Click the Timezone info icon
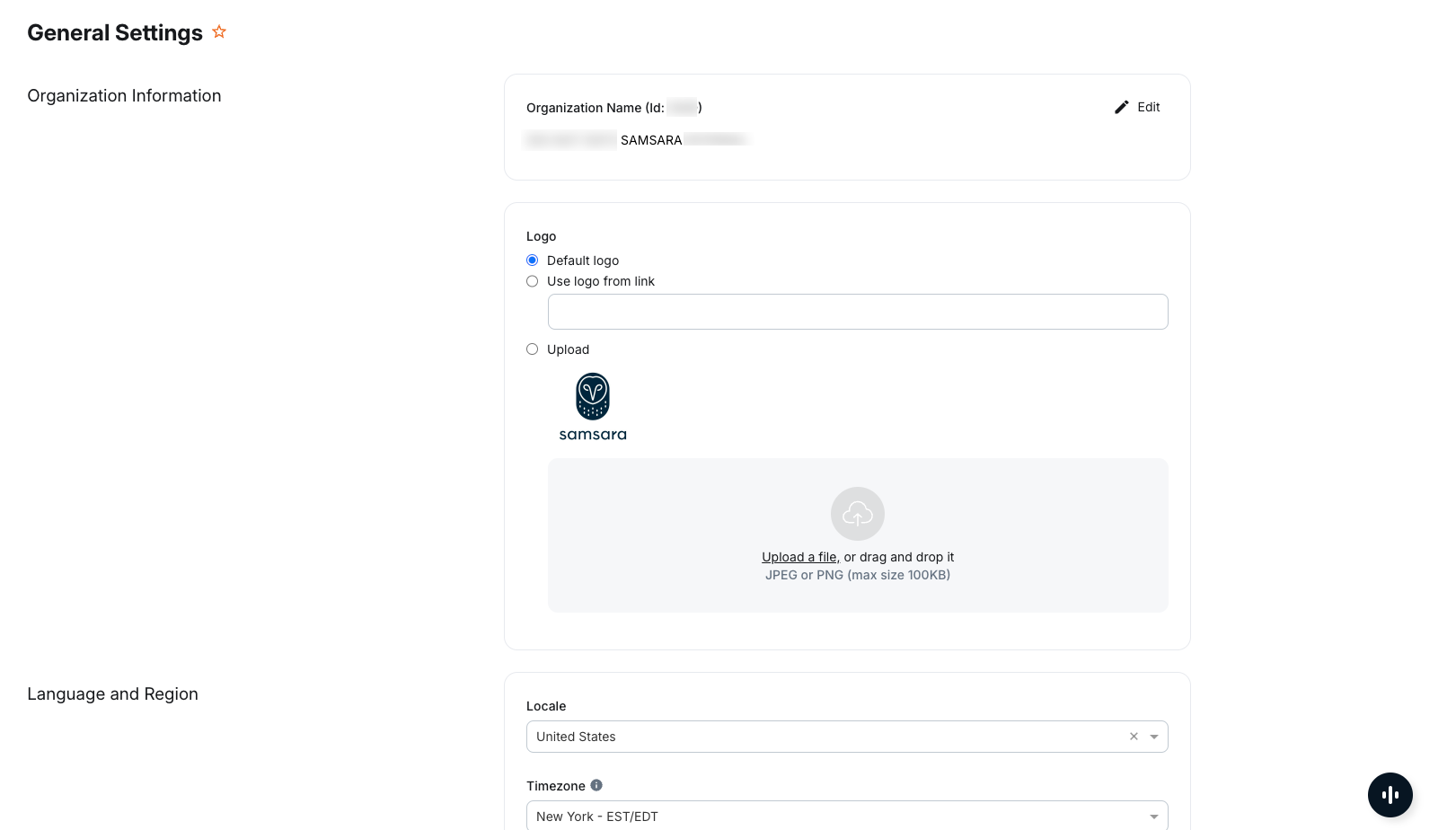1456x830 pixels. click(596, 785)
